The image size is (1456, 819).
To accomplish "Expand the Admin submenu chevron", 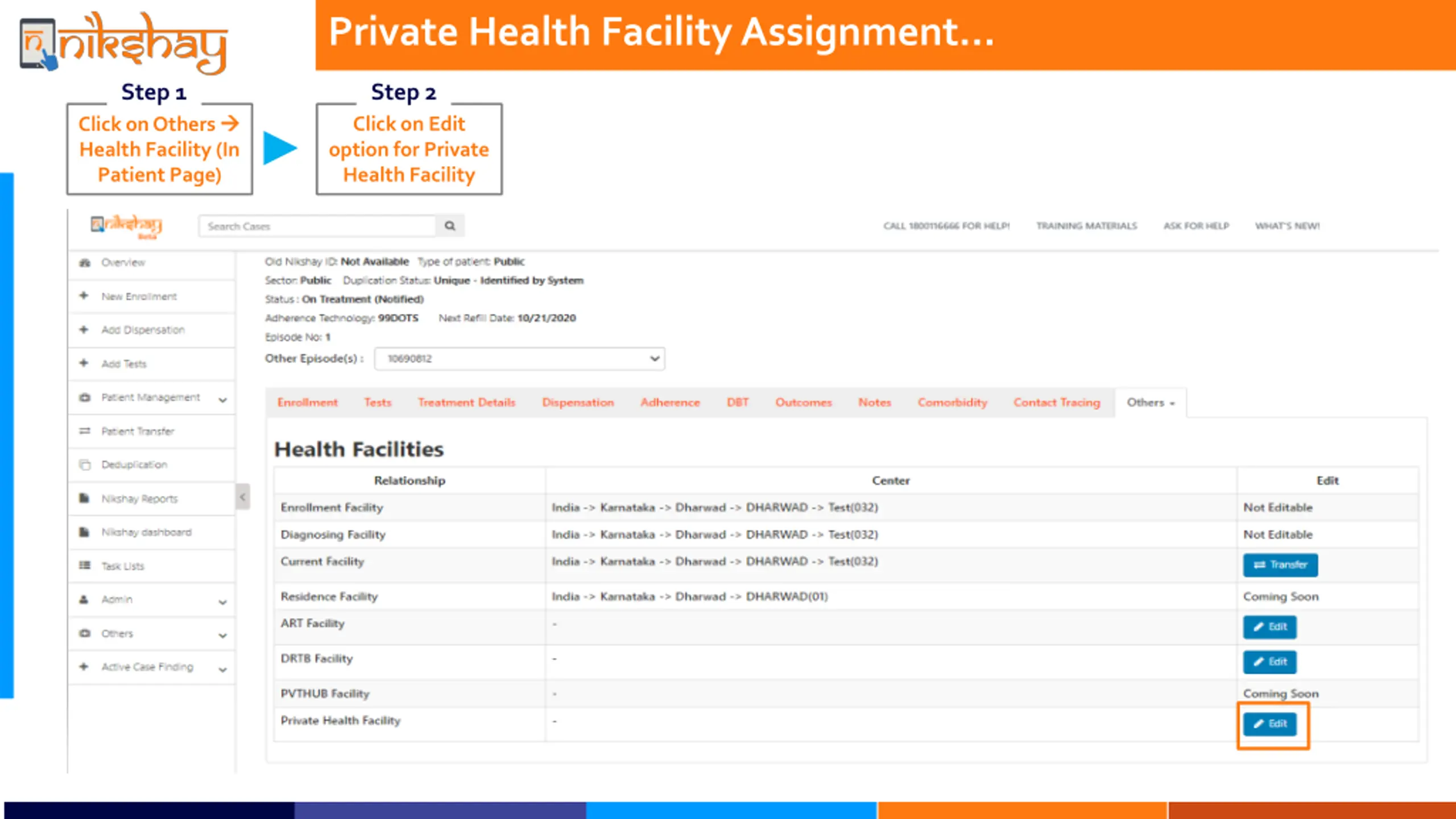I will [x=222, y=602].
